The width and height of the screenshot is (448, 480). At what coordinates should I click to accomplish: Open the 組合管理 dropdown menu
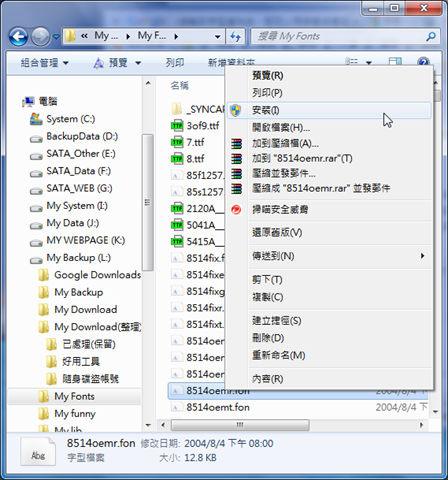point(44,63)
